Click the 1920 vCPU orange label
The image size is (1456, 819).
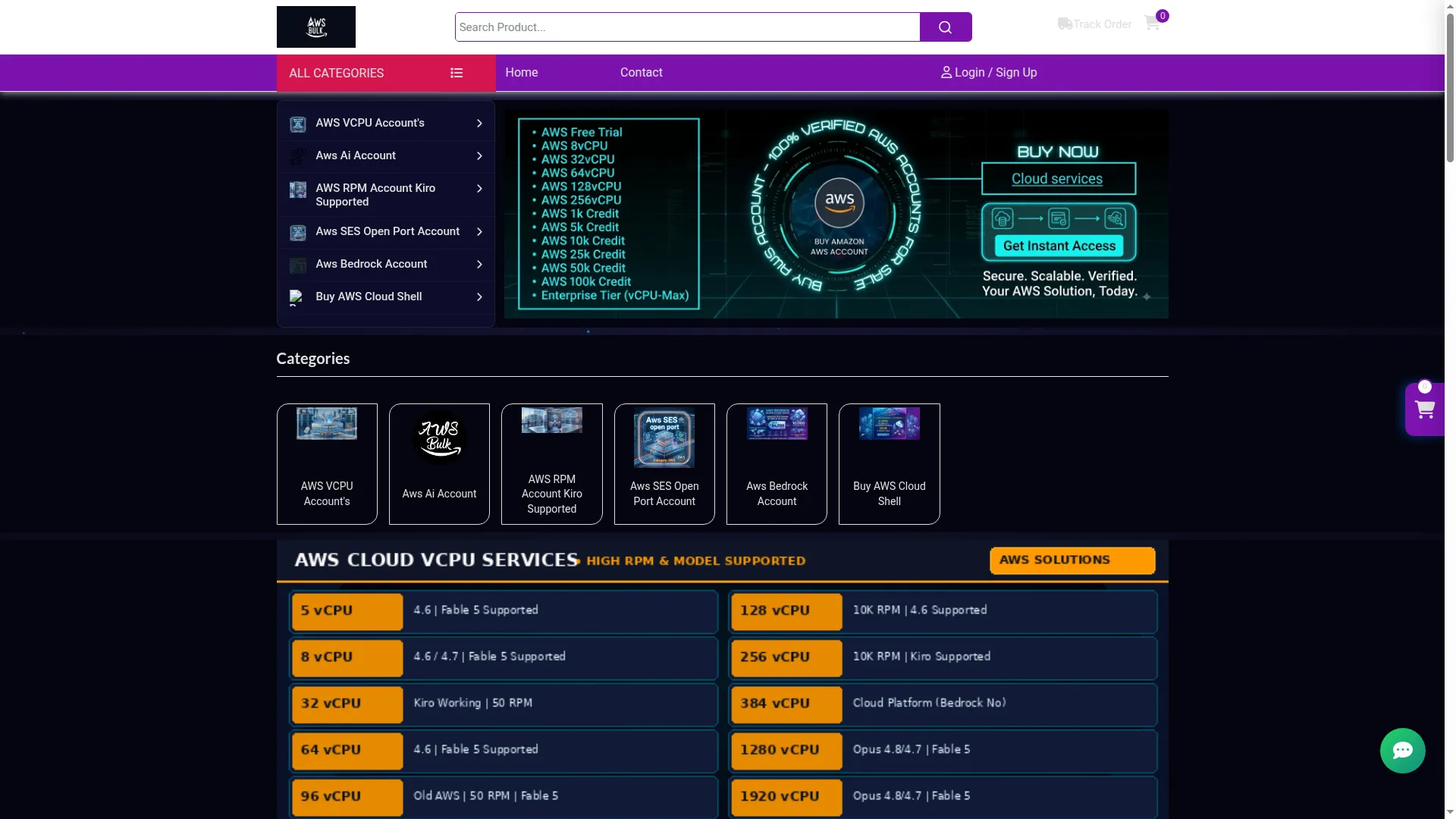tap(786, 797)
